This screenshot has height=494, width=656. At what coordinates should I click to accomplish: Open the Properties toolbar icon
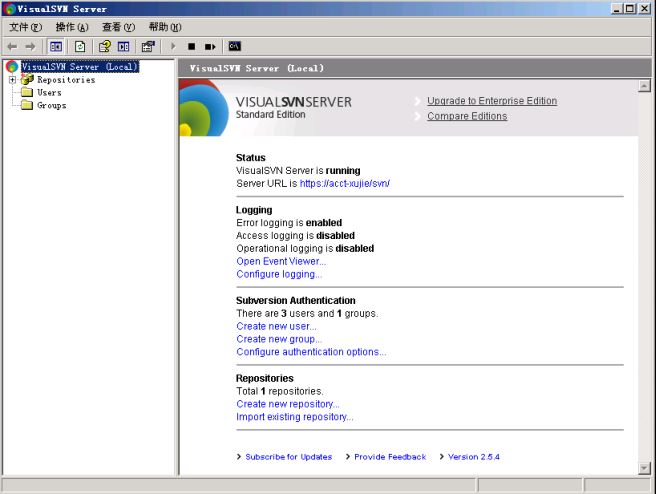click(x=148, y=46)
